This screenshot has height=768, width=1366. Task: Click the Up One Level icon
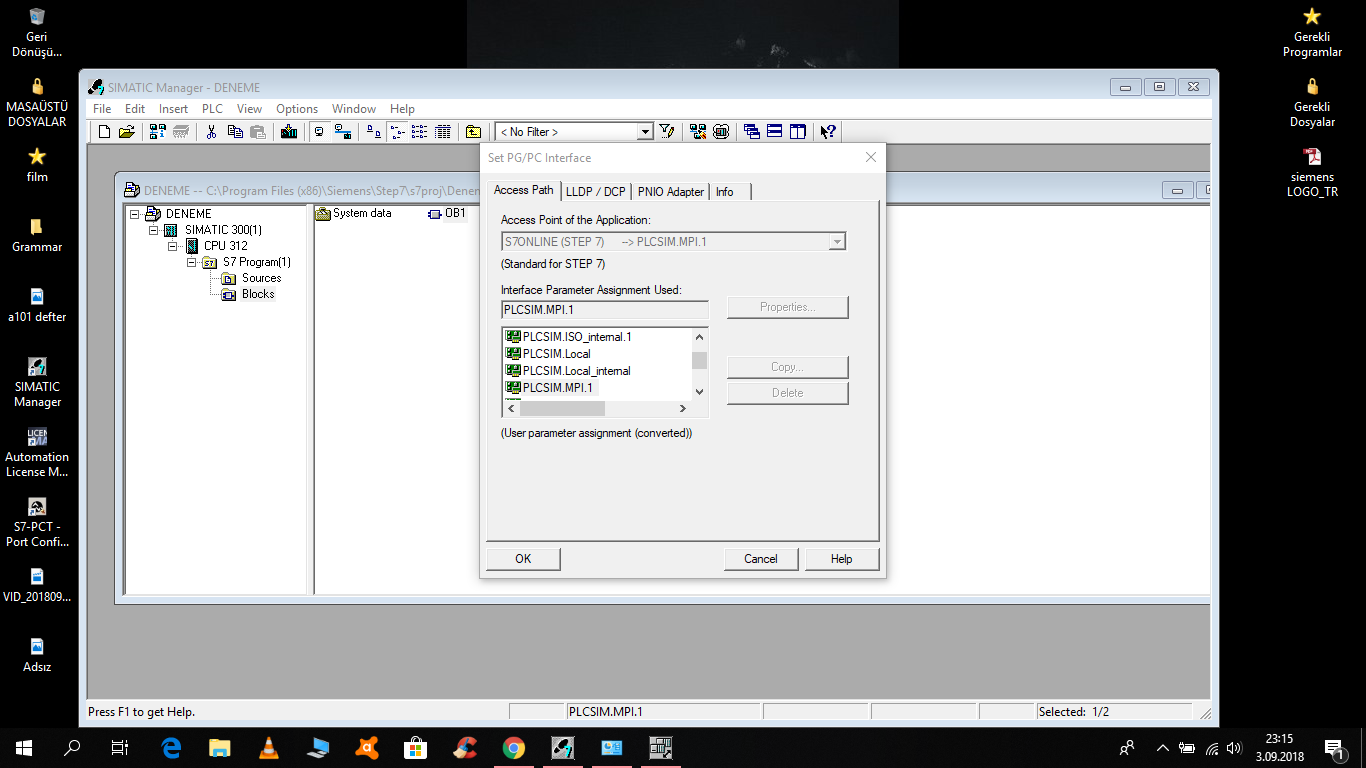pos(474,132)
